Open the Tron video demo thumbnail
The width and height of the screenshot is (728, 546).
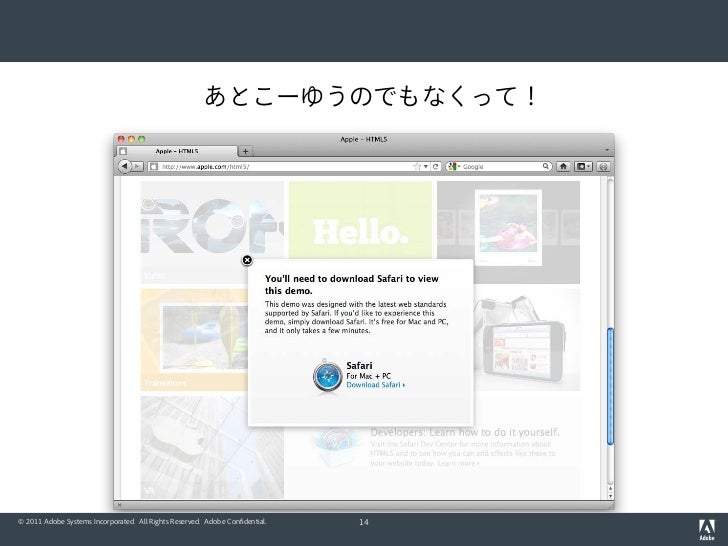point(212,232)
